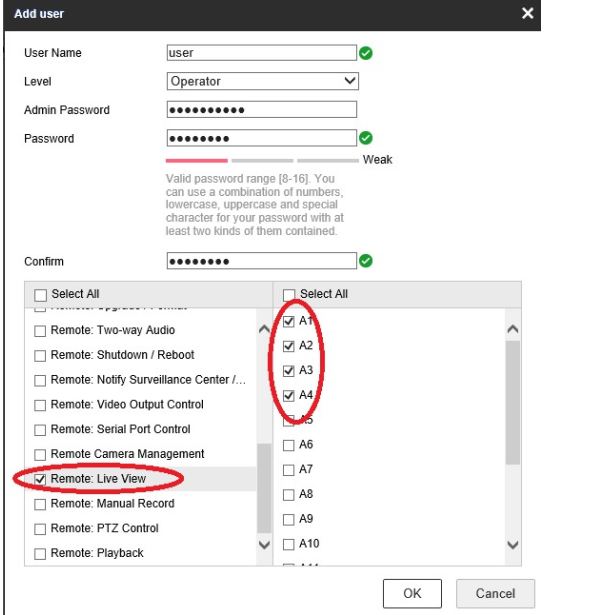589x615 pixels.
Task: Click the channel list up arrow
Action: pyautogui.click(x=513, y=329)
